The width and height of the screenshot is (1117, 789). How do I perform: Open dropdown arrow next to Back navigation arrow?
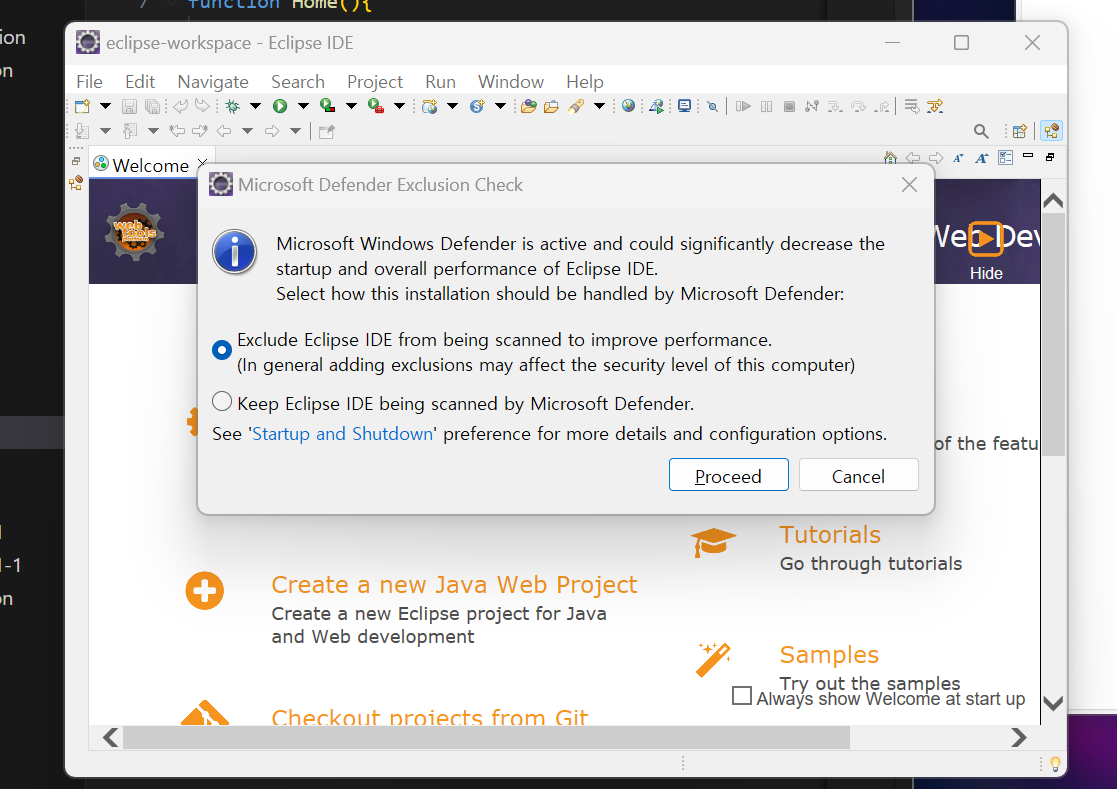tap(247, 131)
